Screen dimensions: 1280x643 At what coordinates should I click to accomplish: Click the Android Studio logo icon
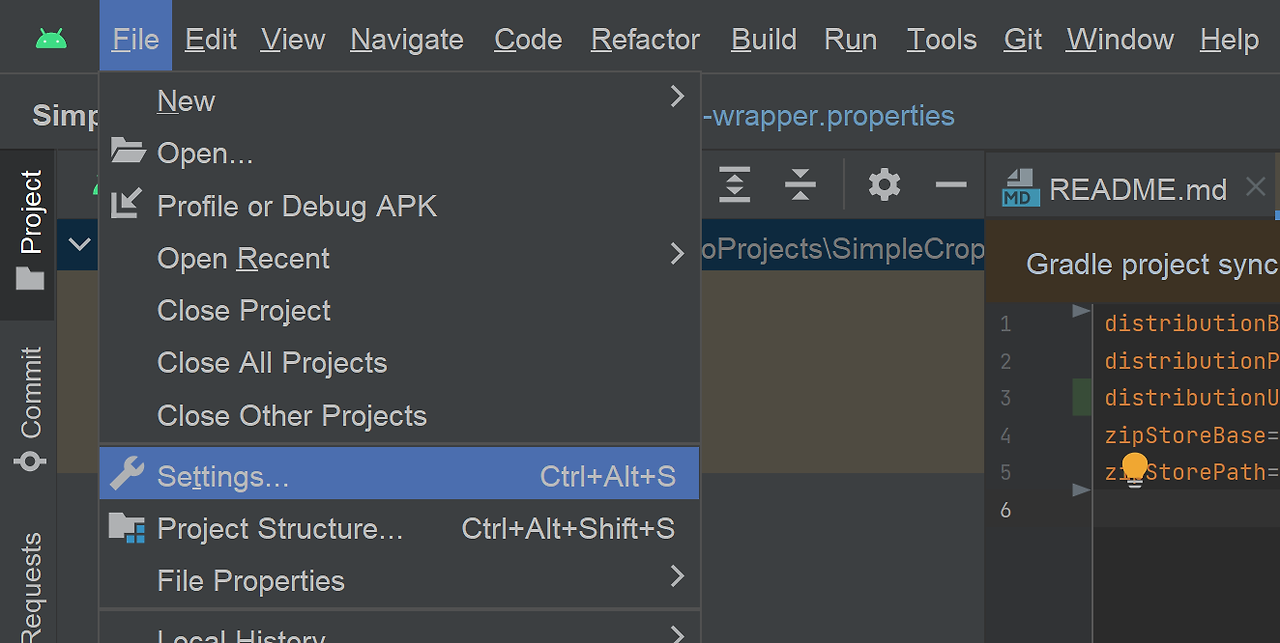coord(51,39)
